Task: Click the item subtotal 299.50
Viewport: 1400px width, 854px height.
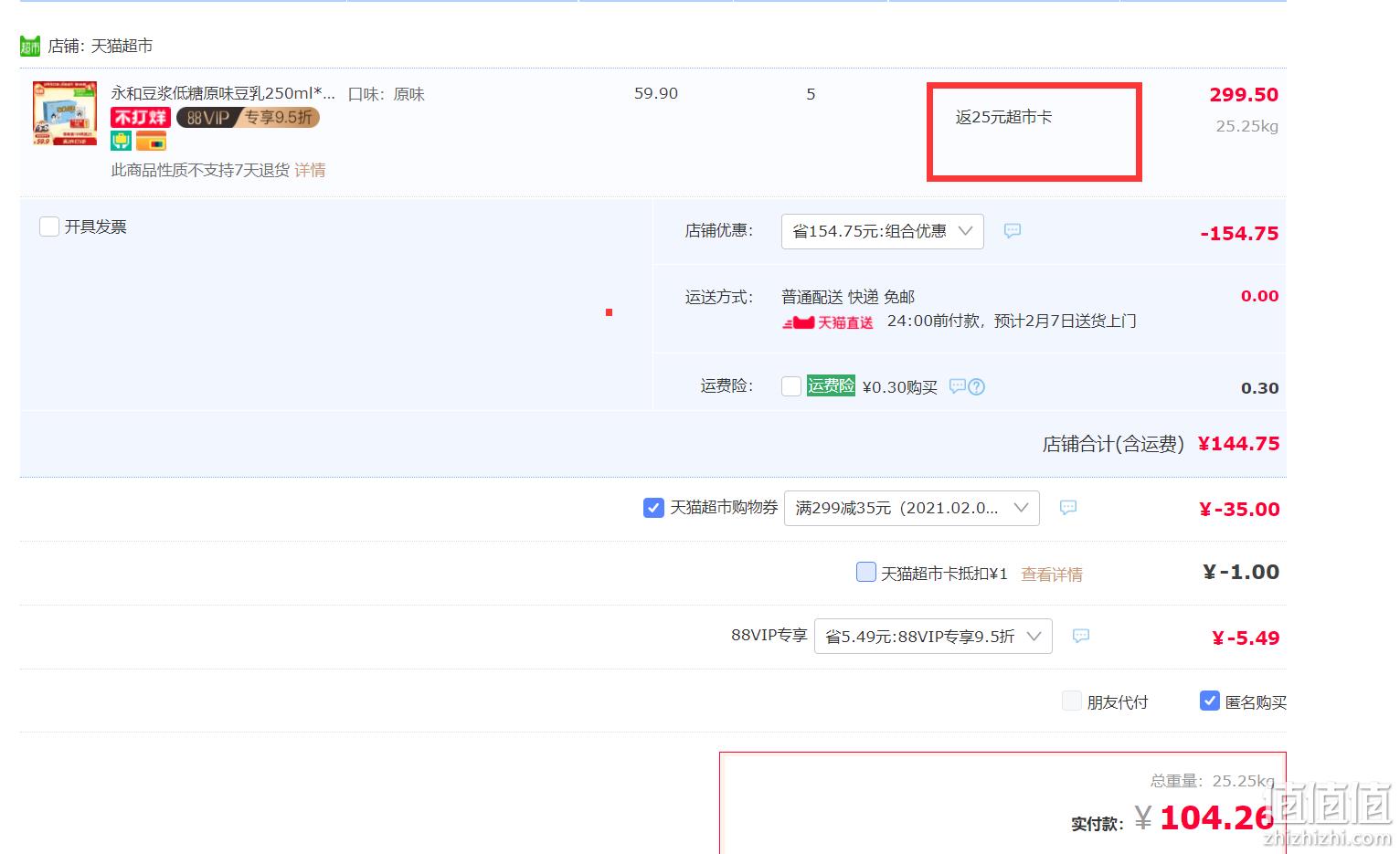Action: [1244, 95]
